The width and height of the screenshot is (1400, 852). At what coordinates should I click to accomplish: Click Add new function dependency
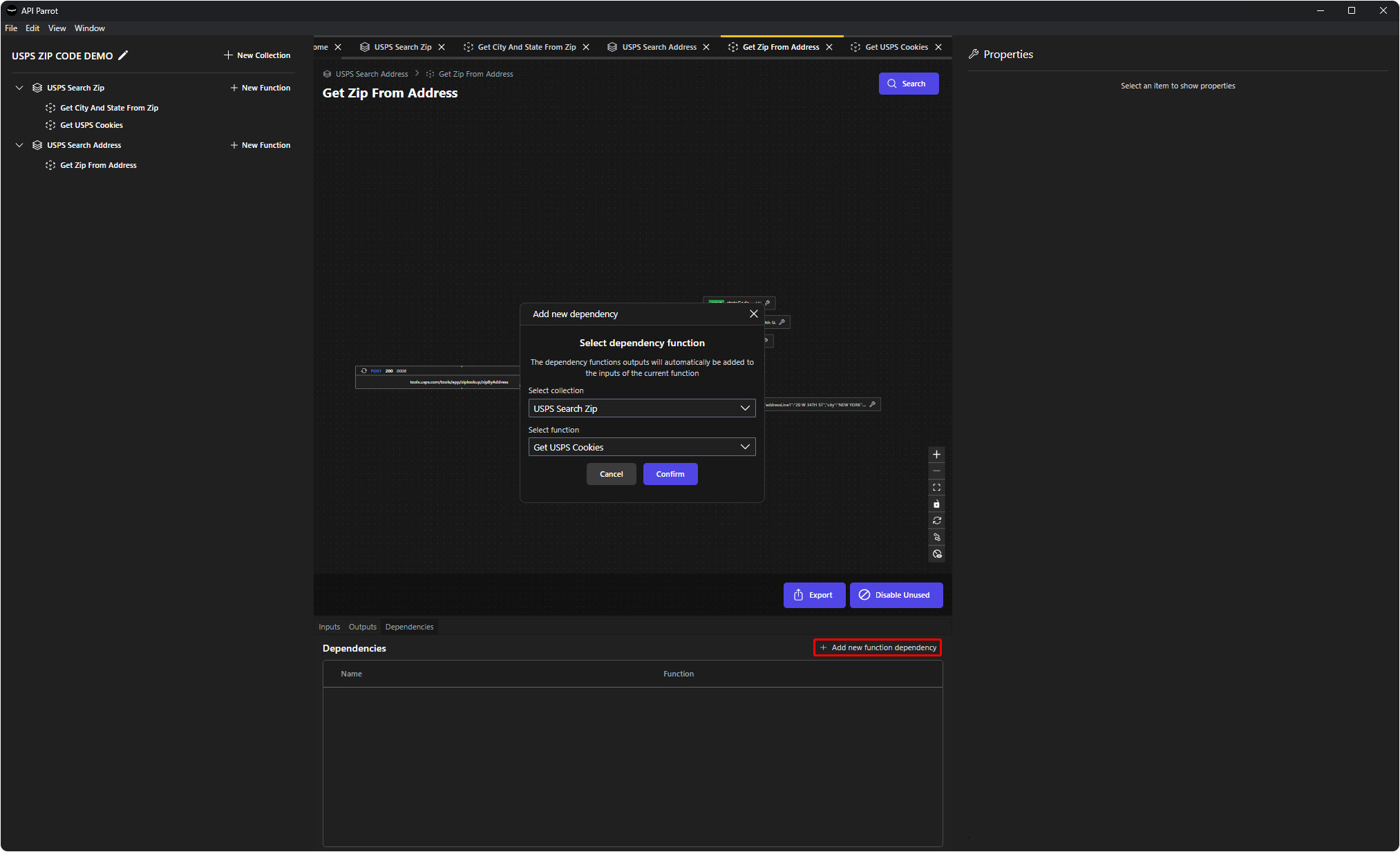tap(878, 647)
